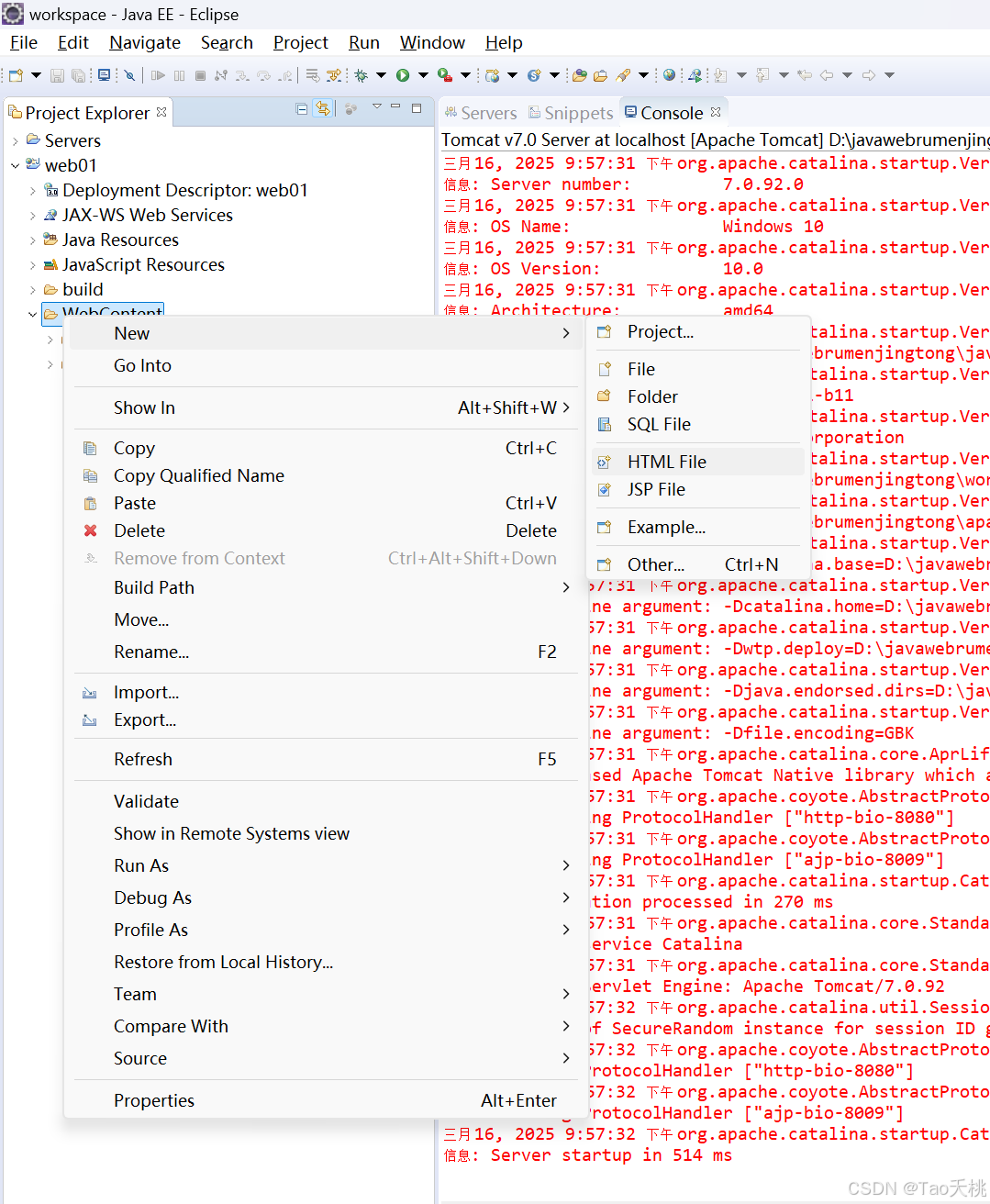Click the Open Type folder toolbar icon
Viewport: 990px width, 1204px height.
click(579, 75)
